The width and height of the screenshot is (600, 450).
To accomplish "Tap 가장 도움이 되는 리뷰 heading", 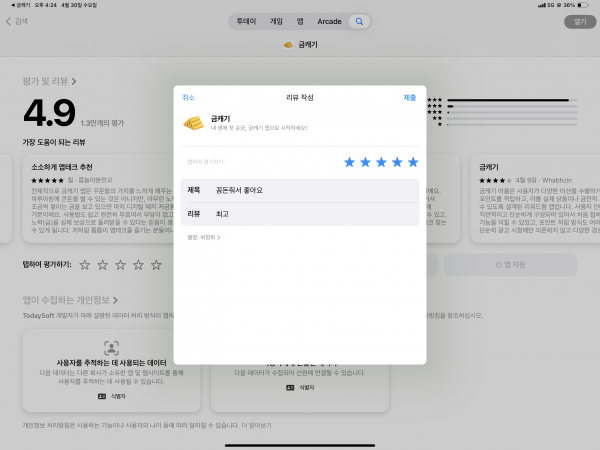I will tap(54, 142).
